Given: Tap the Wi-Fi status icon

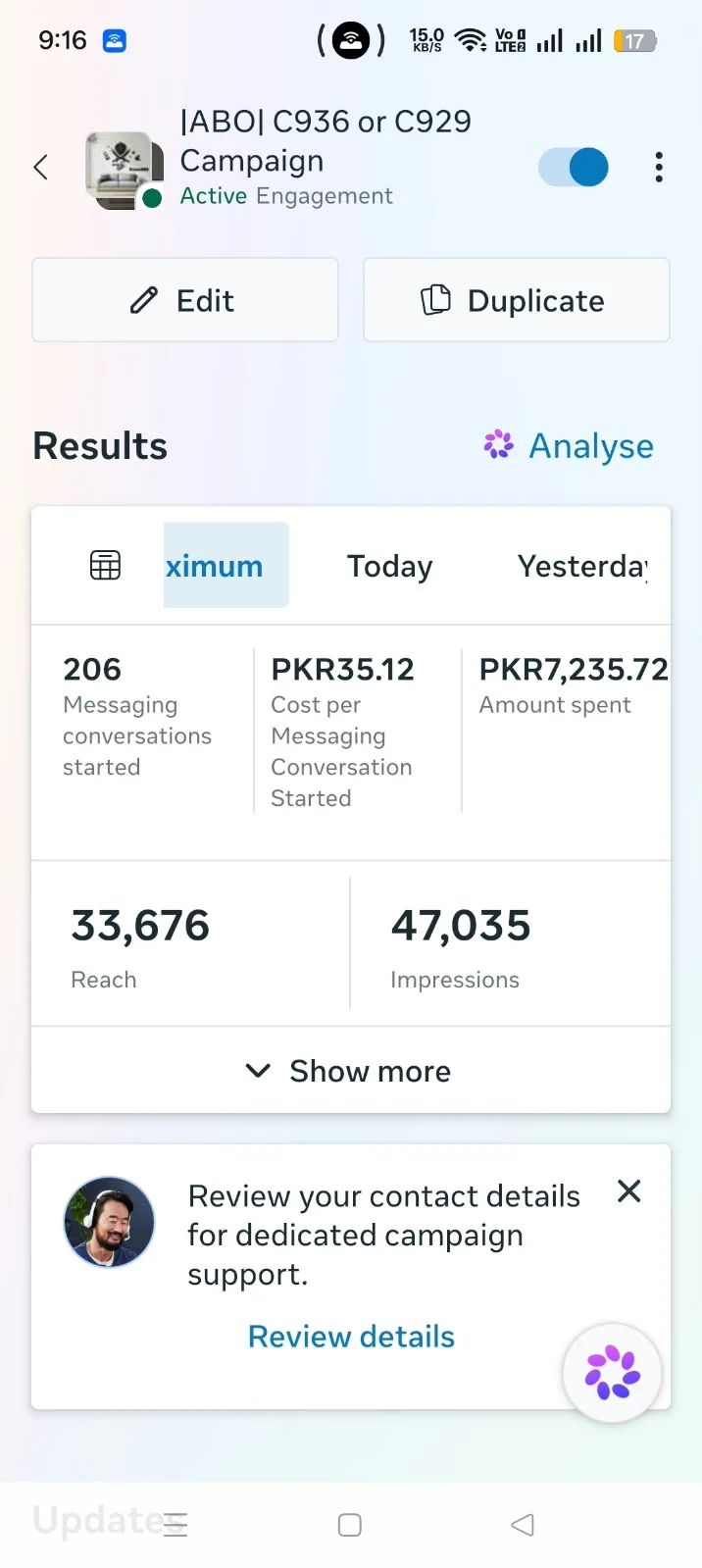Looking at the screenshot, I should tap(471, 40).
